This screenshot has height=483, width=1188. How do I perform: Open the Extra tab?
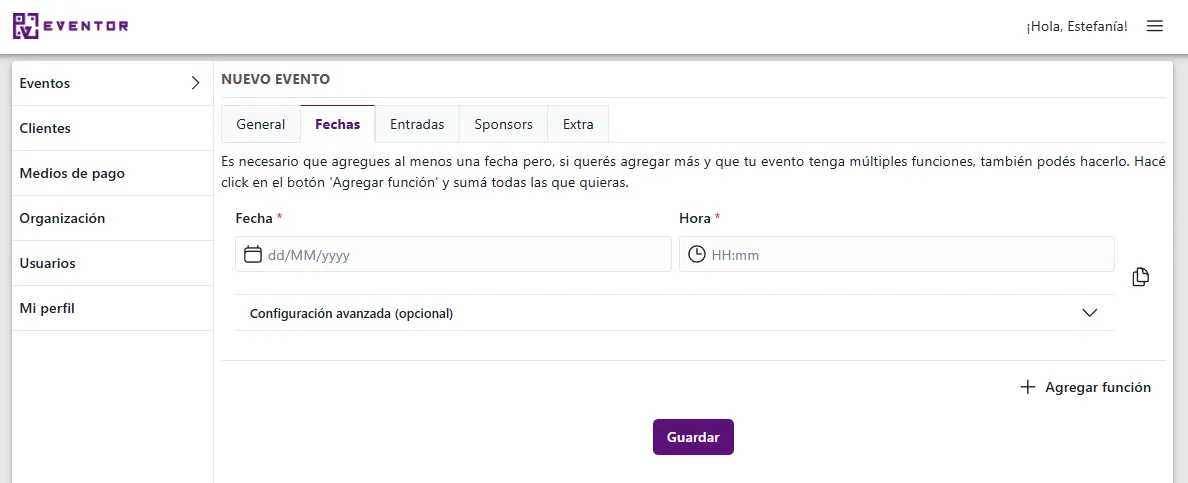[578, 124]
